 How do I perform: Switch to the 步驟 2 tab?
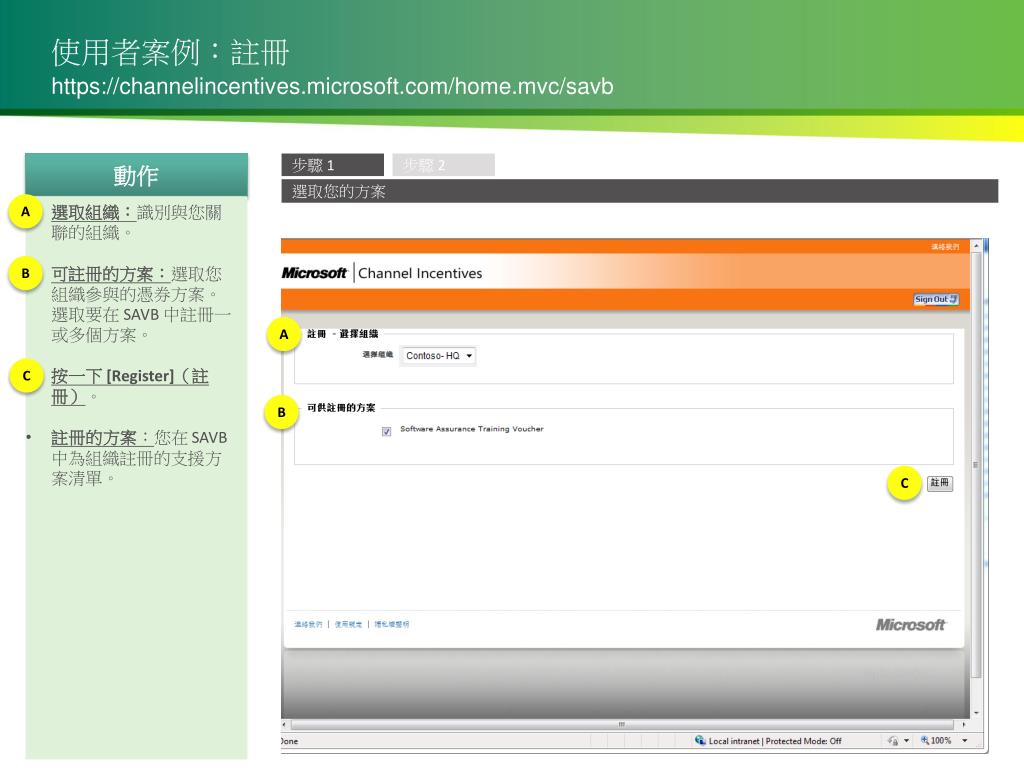(x=443, y=165)
